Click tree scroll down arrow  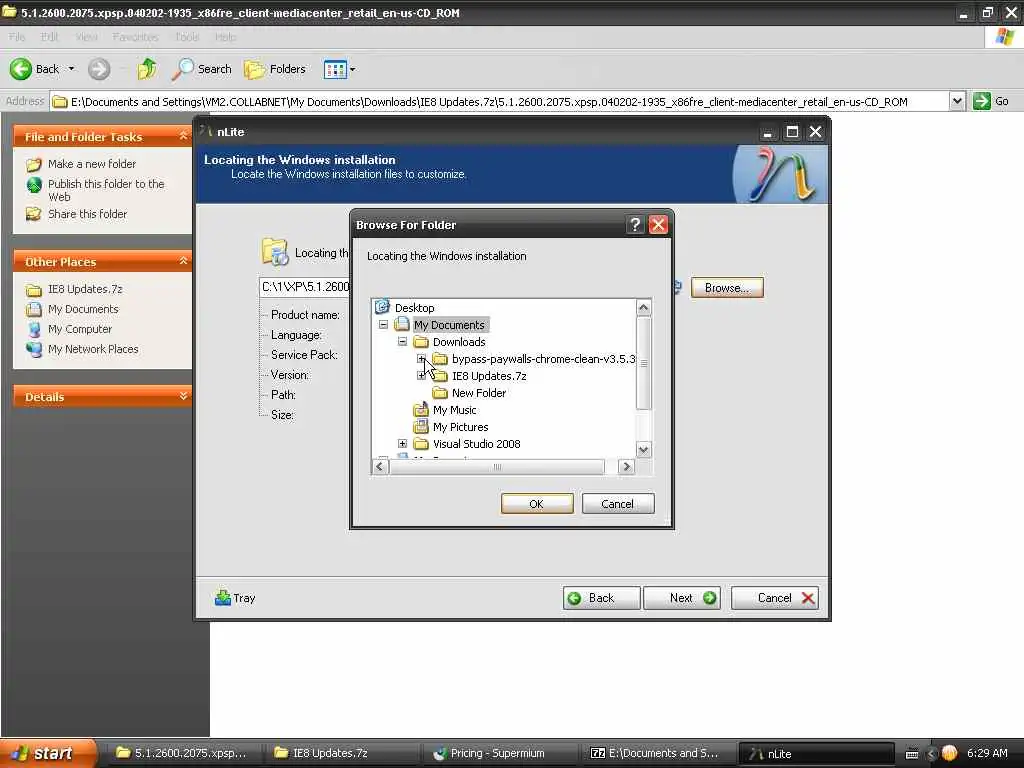point(643,449)
